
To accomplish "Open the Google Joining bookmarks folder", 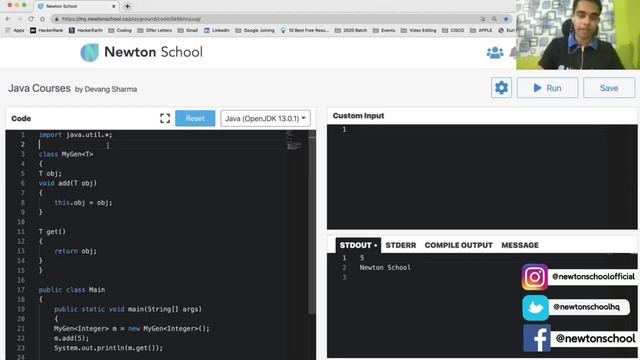I will (255, 30).
